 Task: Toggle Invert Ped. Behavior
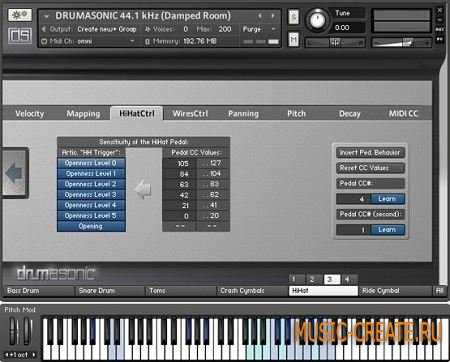(370, 153)
